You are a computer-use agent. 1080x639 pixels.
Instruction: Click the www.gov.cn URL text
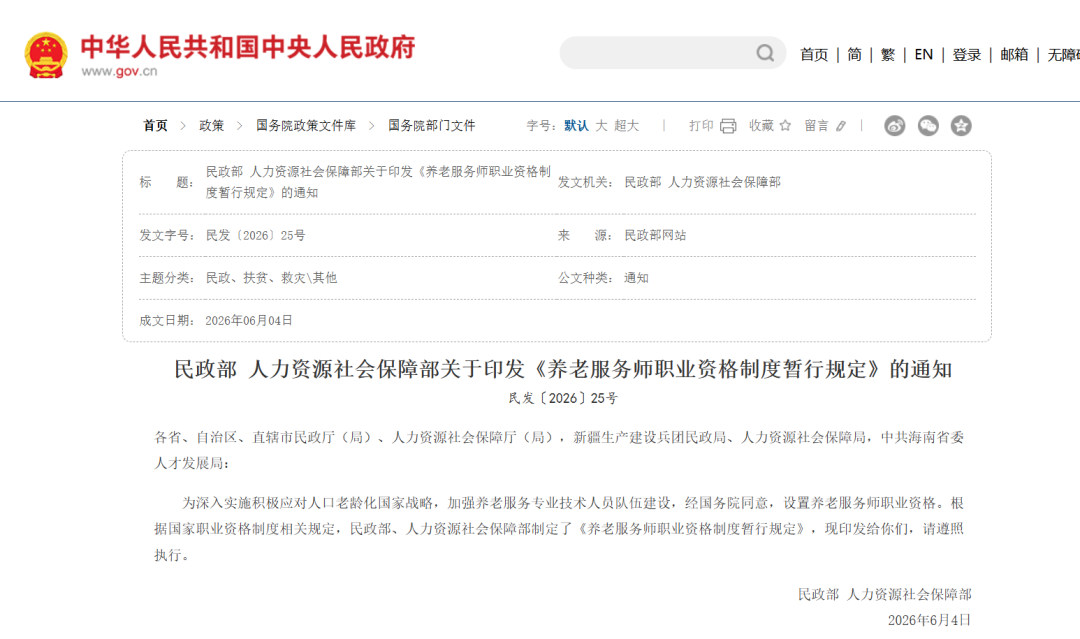click(119, 71)
